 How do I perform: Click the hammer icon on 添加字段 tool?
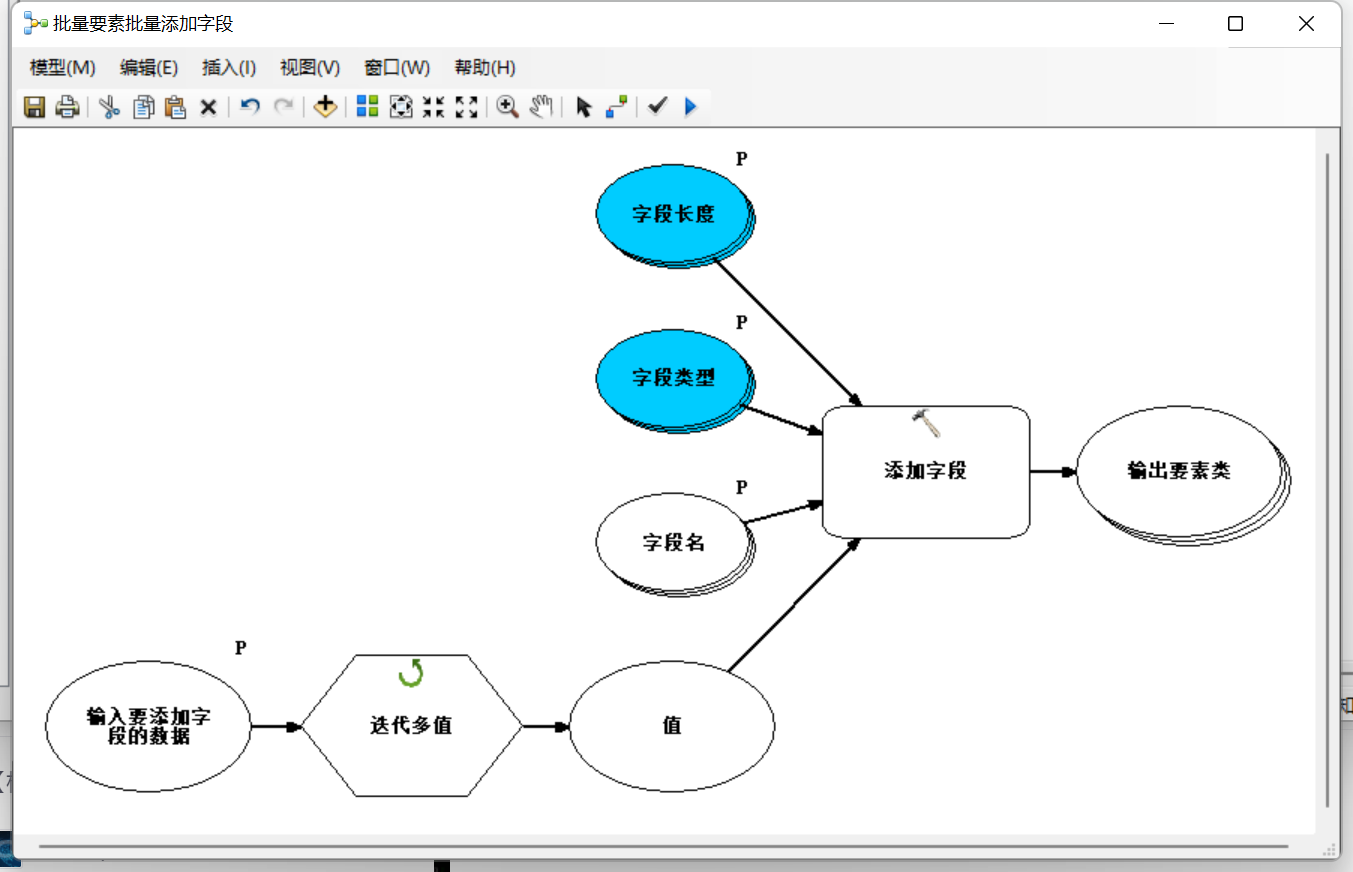click(x=926, y=422)
